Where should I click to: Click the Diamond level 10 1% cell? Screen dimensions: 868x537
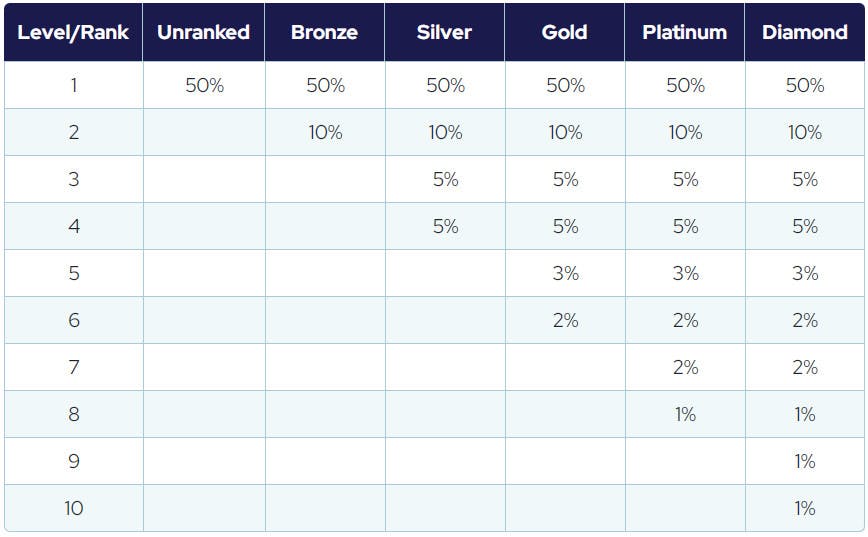click(805, 509)
